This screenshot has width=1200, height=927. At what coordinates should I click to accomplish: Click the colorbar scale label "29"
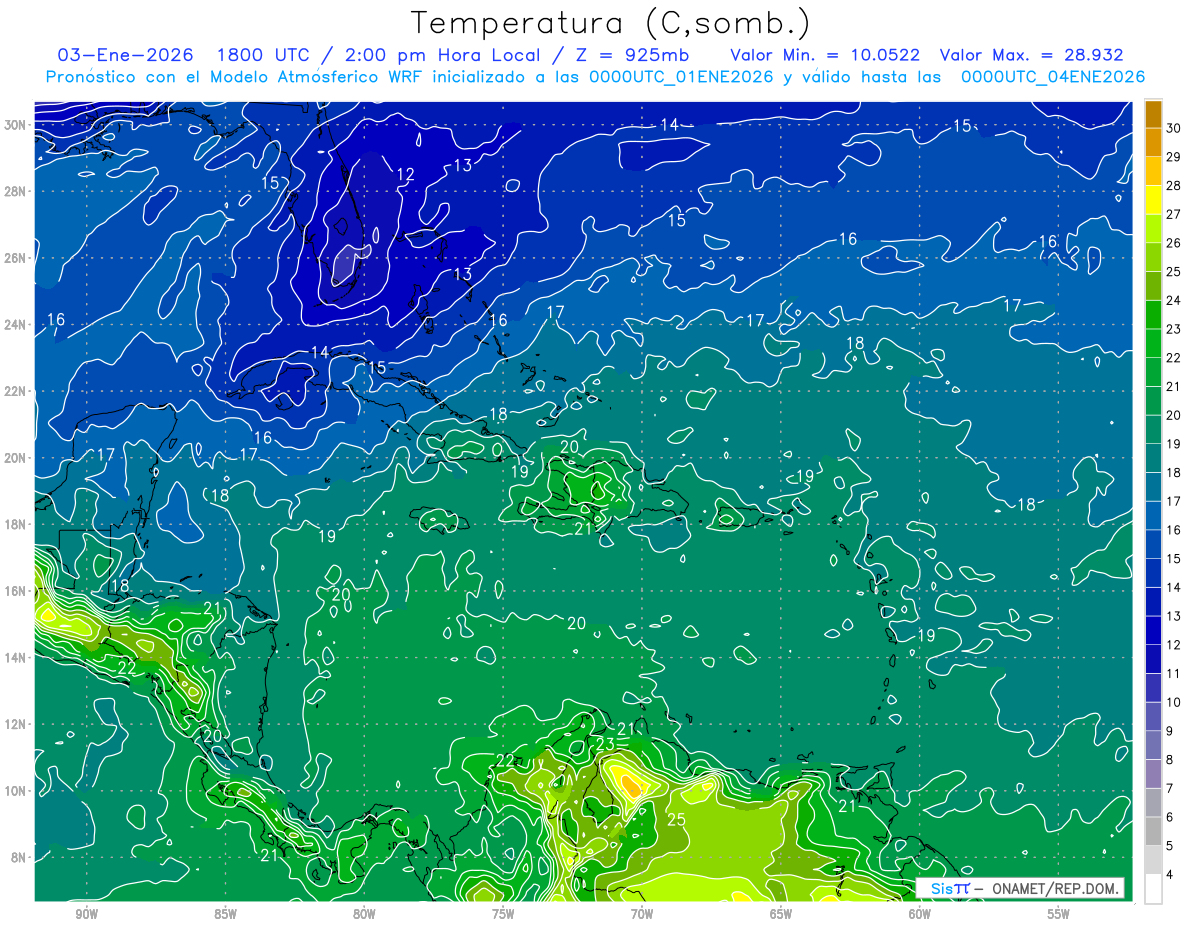coord(1174,156)
